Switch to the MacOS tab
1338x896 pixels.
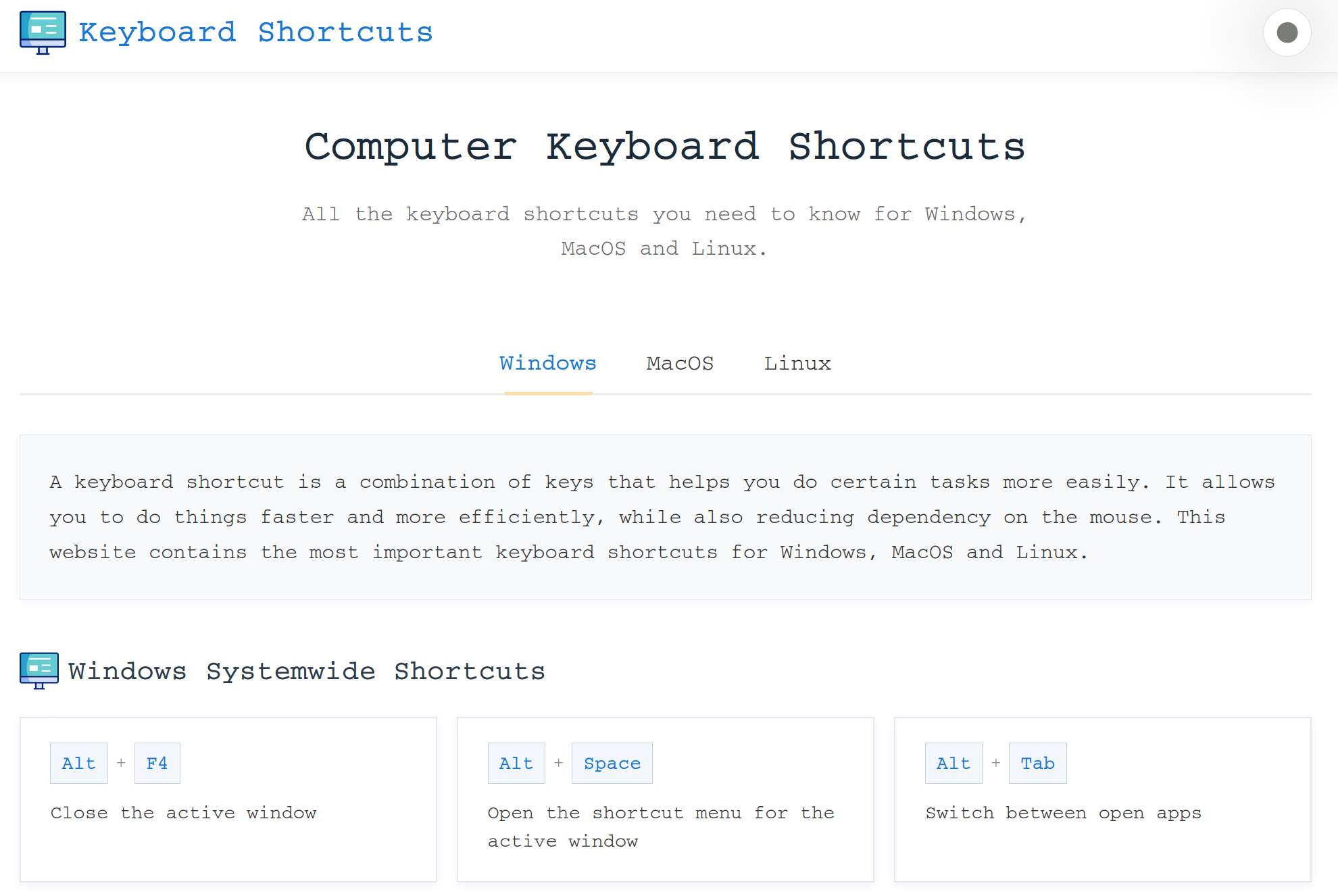tap(680, 364)
